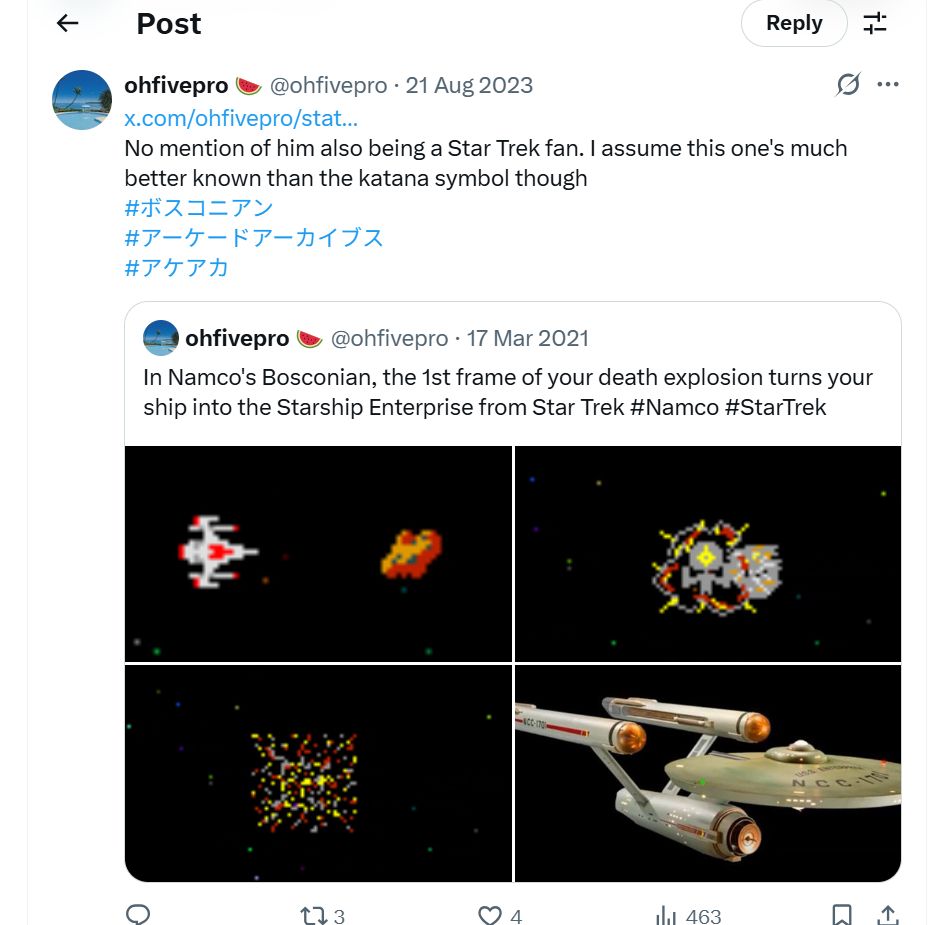
Task: Open the x.com/ohfivepro/stat... link
Action: click(241, 118)
